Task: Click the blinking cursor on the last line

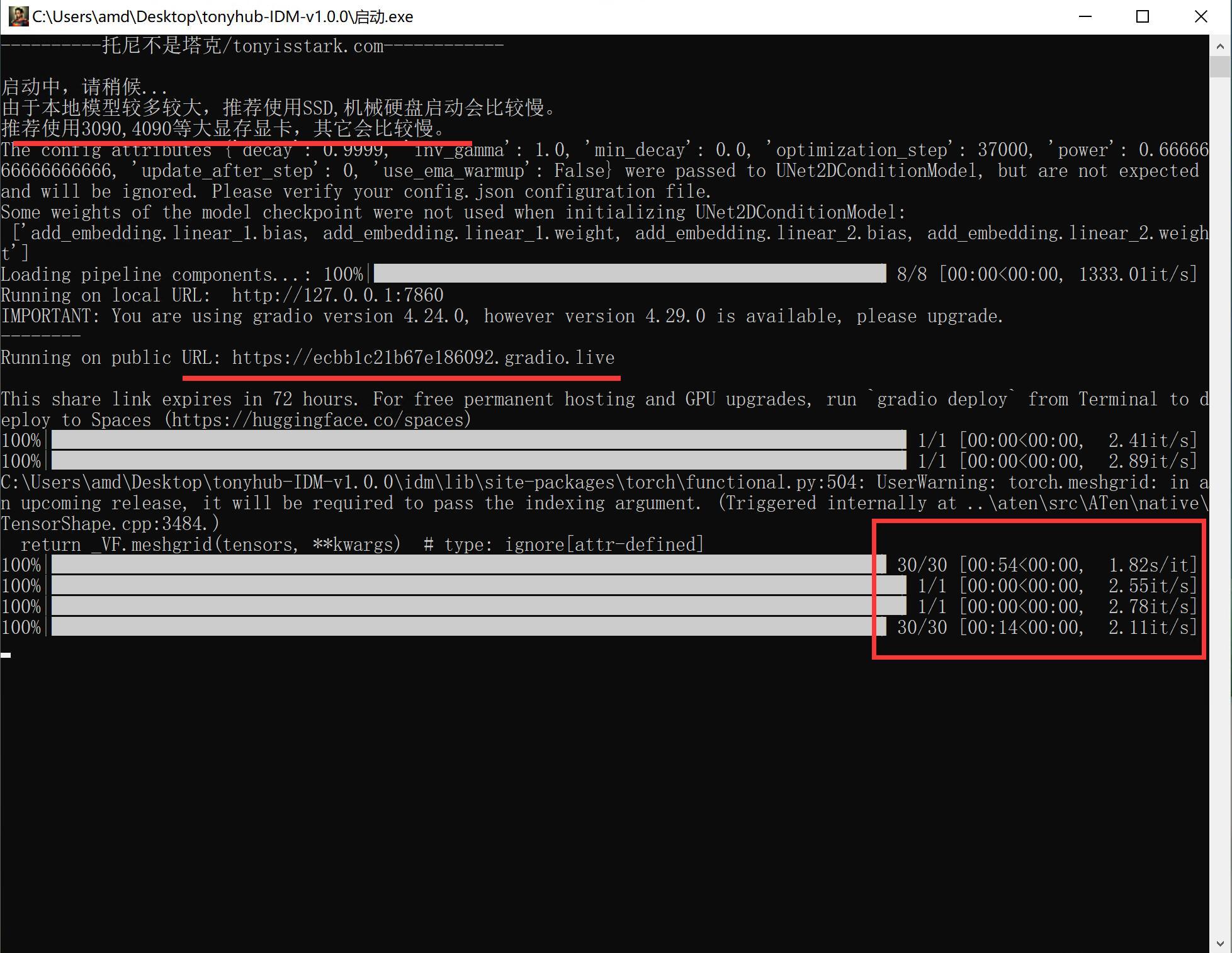Action: pyautogui.click(x=6, y=655)
